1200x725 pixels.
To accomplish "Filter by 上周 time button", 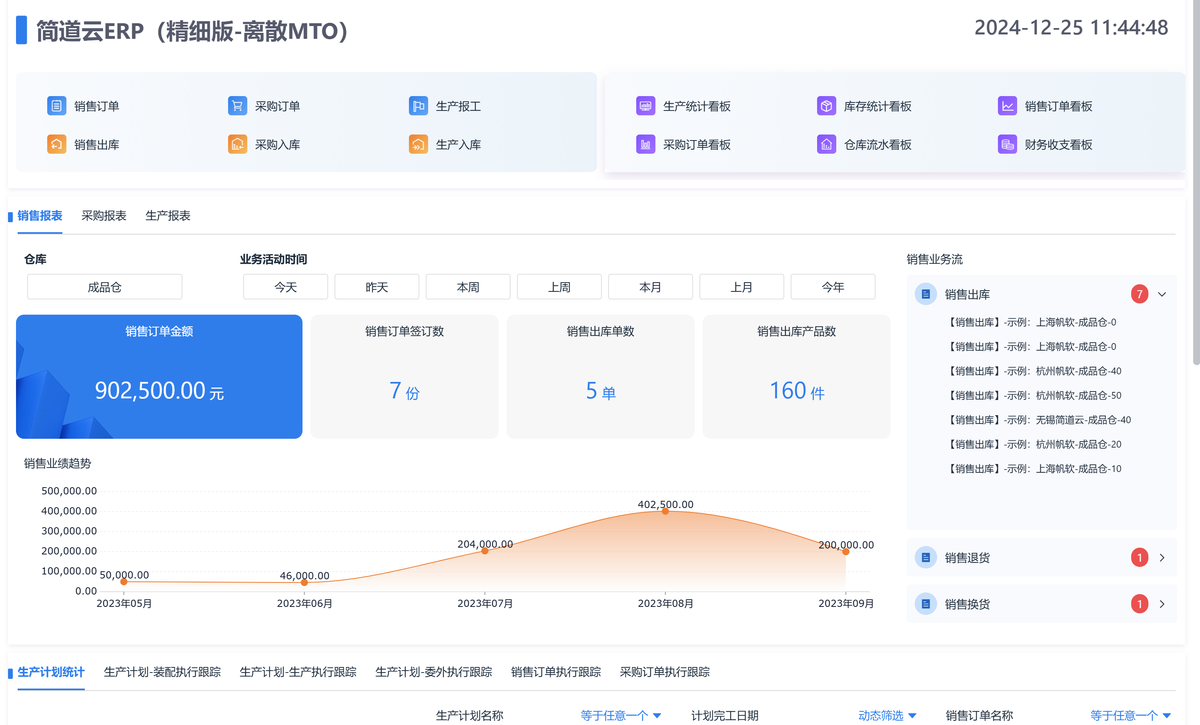I will (x=559, y=287).
